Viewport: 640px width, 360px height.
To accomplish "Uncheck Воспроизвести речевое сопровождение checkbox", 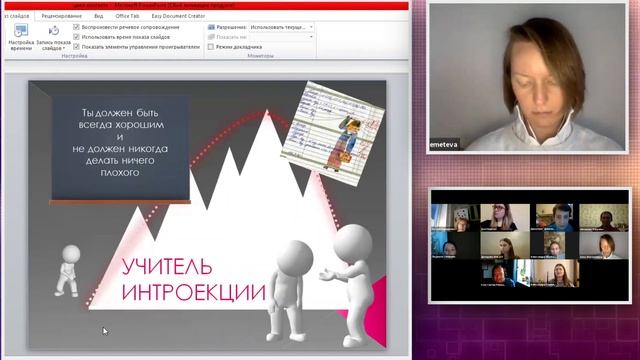I will 76,27.
